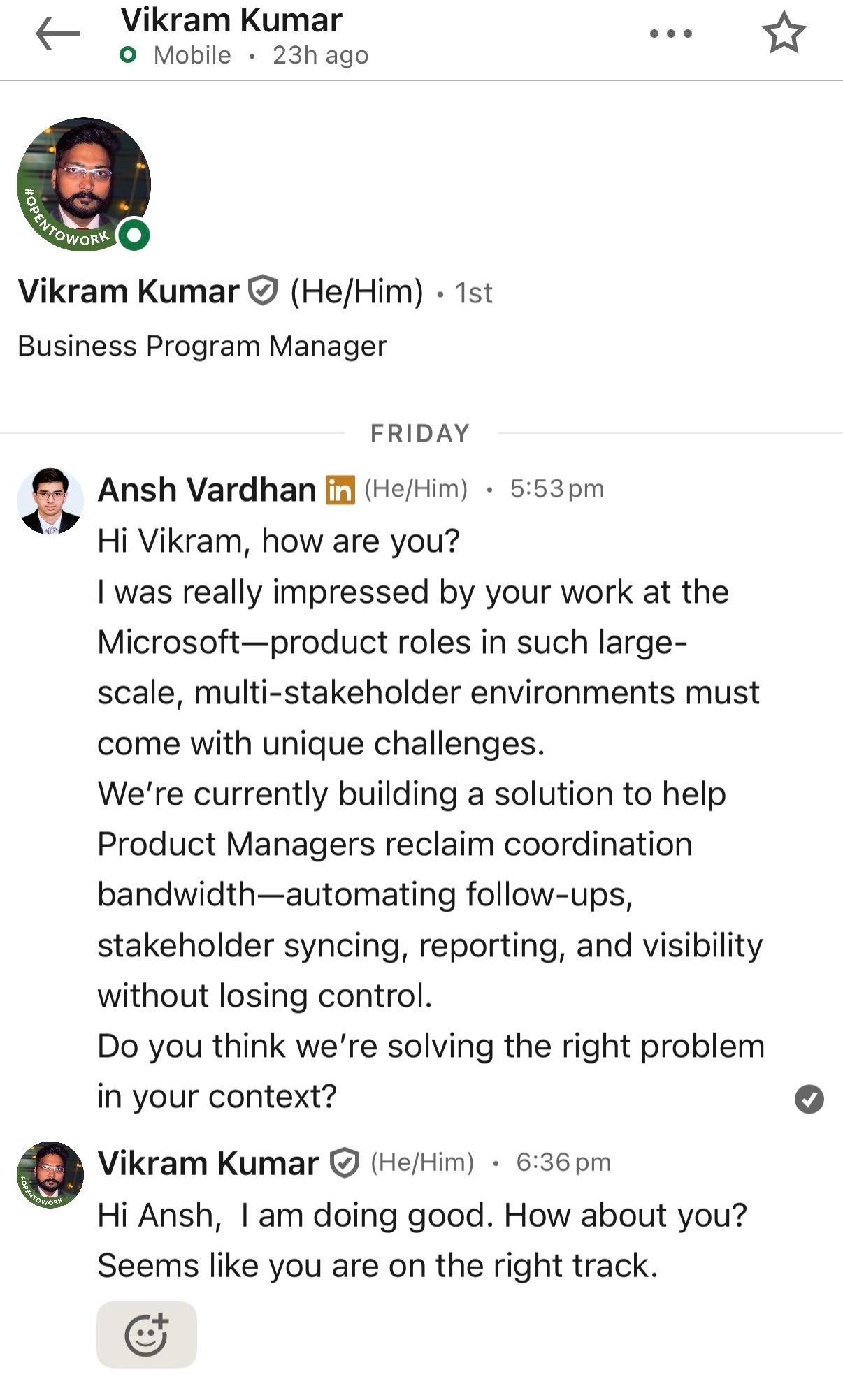Tap verified badge in Vikram's reply header
This screenshot has width=843, height=1400.
(344, 1163)
